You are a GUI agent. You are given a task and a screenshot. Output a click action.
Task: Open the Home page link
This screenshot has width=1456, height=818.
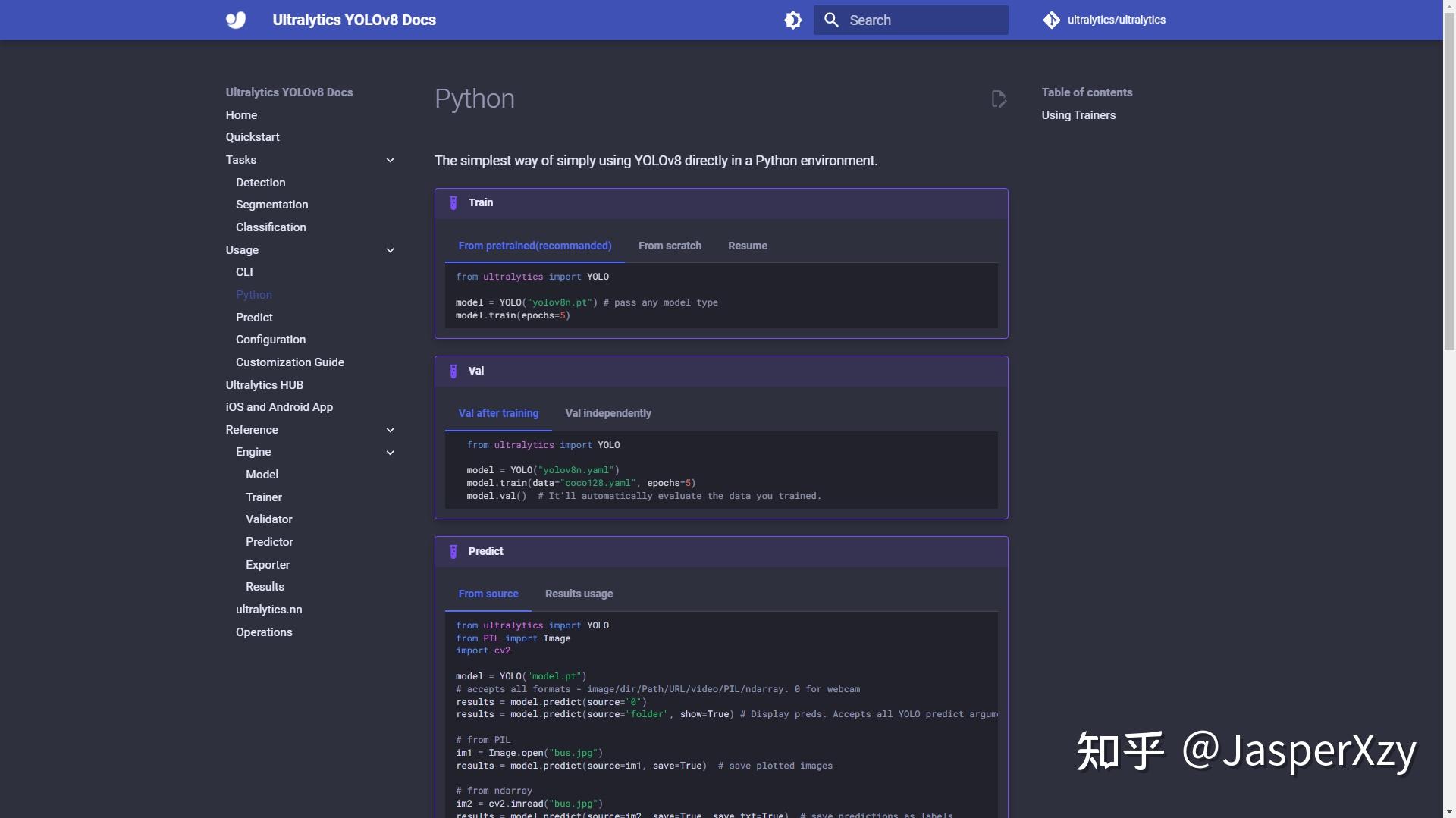241,115
